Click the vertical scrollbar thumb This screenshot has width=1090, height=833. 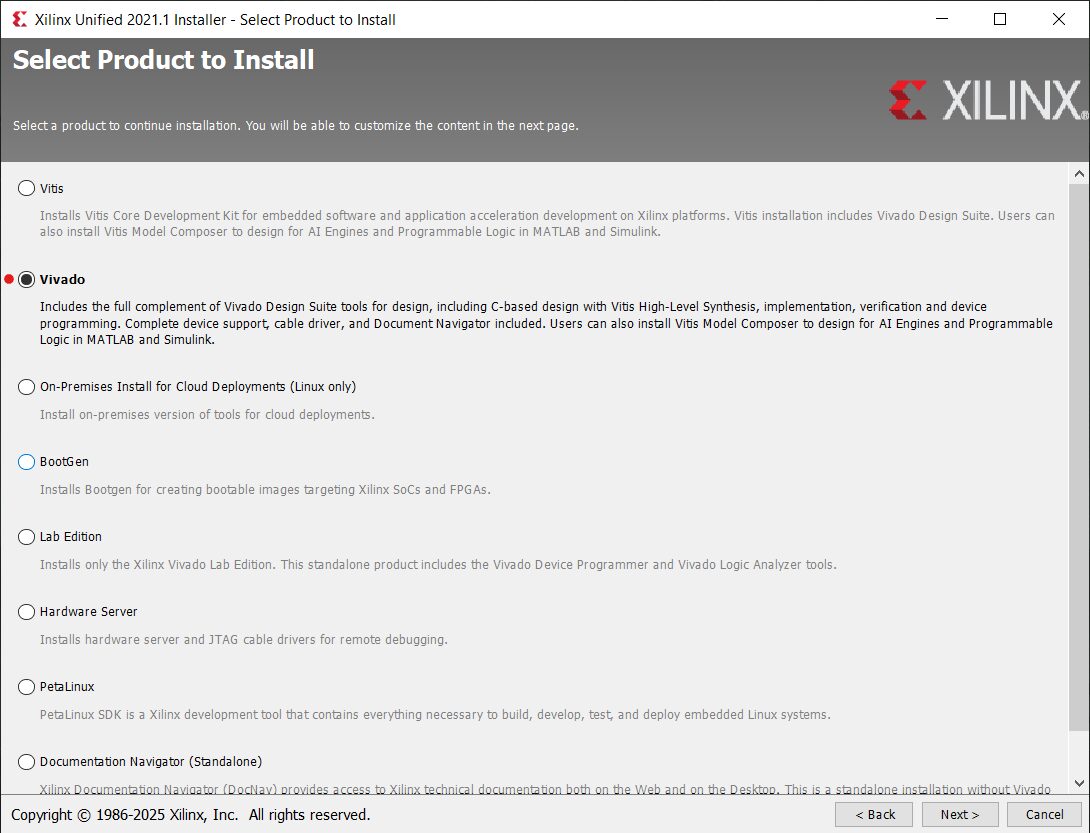(1079, 458)
